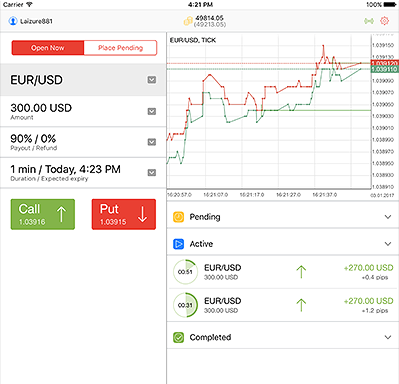Tap the up arrow on +1.2 pips trade
Viewport: 399px width, 384px height.
tap(301, 305)
